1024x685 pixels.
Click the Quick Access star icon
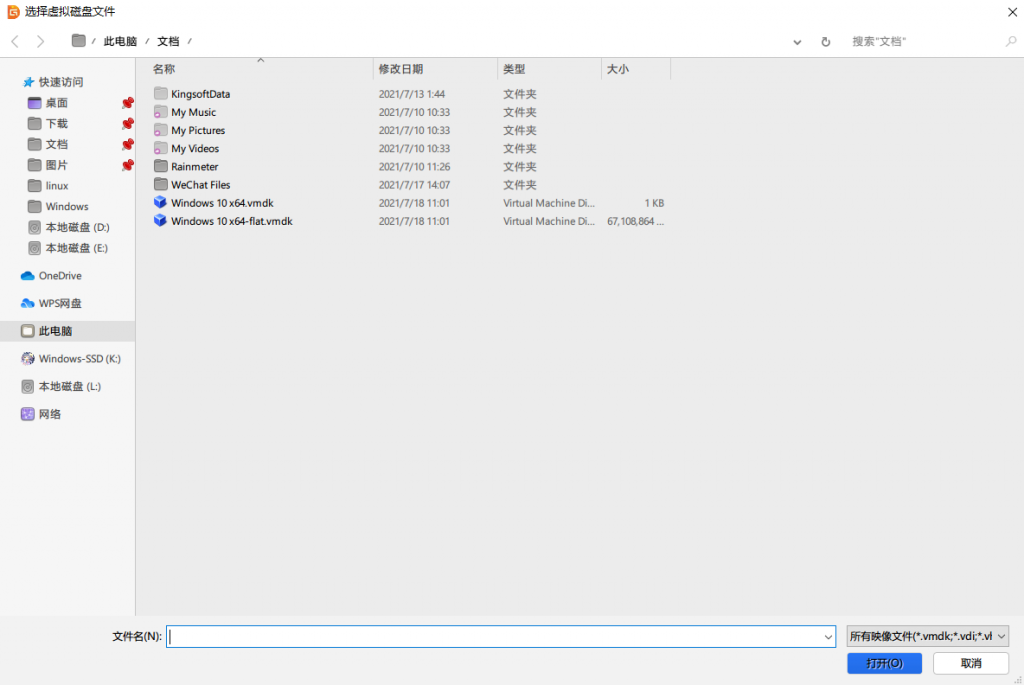[28, 82]
